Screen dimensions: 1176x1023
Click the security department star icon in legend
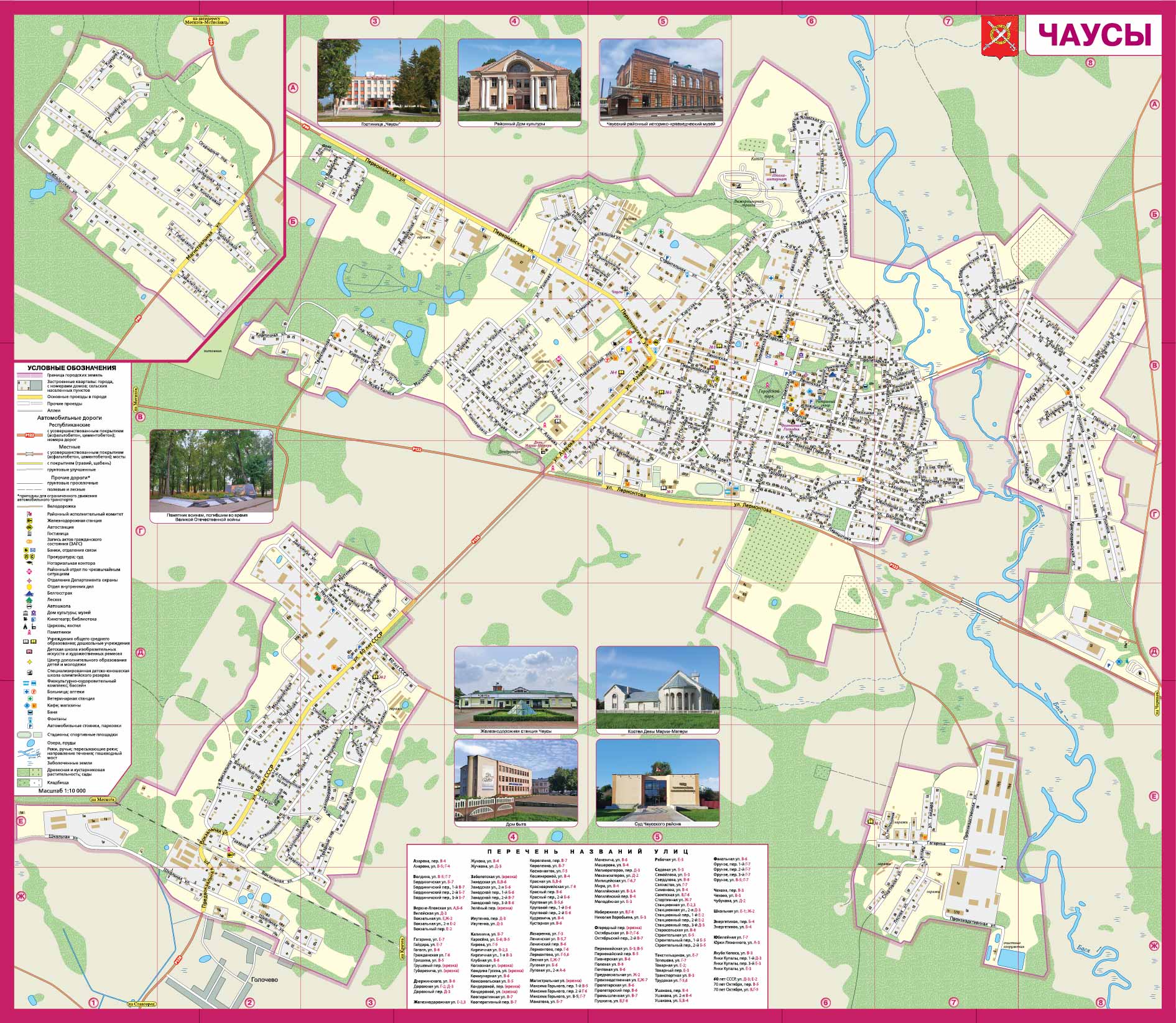29,580
